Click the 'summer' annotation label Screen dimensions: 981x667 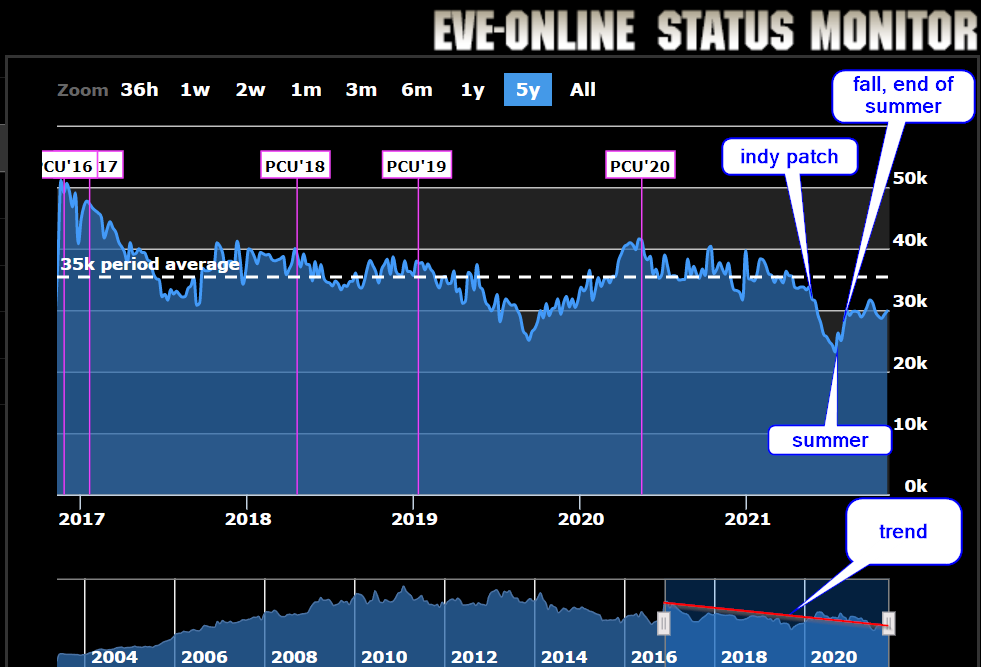[830, 440]
